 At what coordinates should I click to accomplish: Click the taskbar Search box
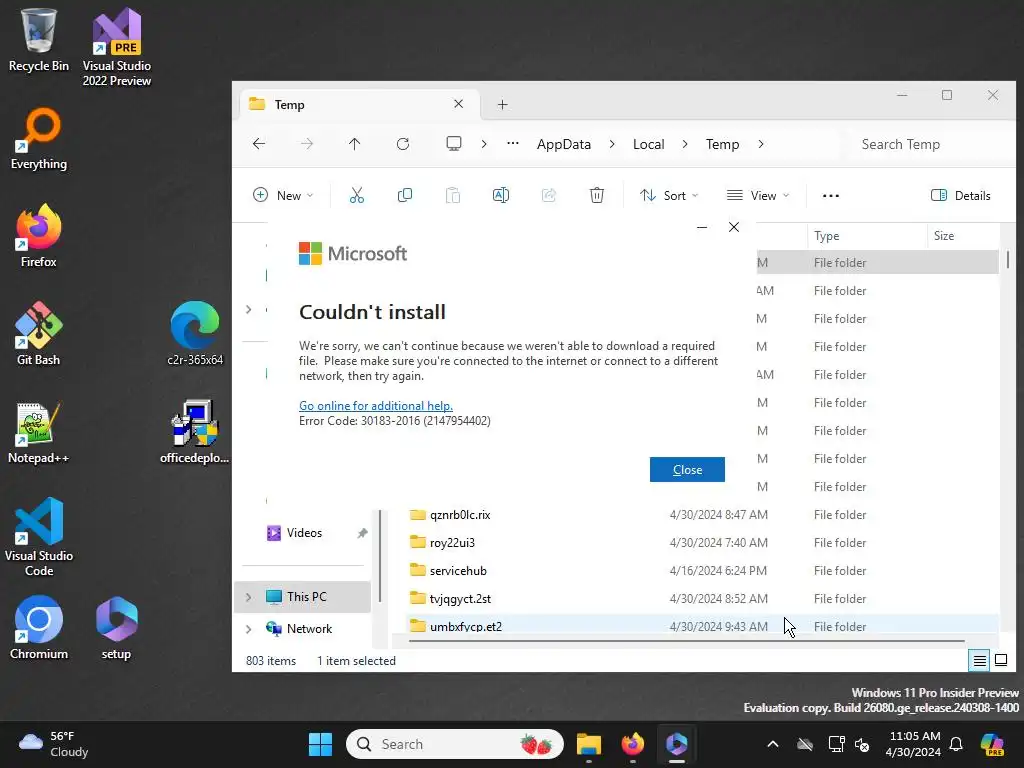tap(455, 744)
